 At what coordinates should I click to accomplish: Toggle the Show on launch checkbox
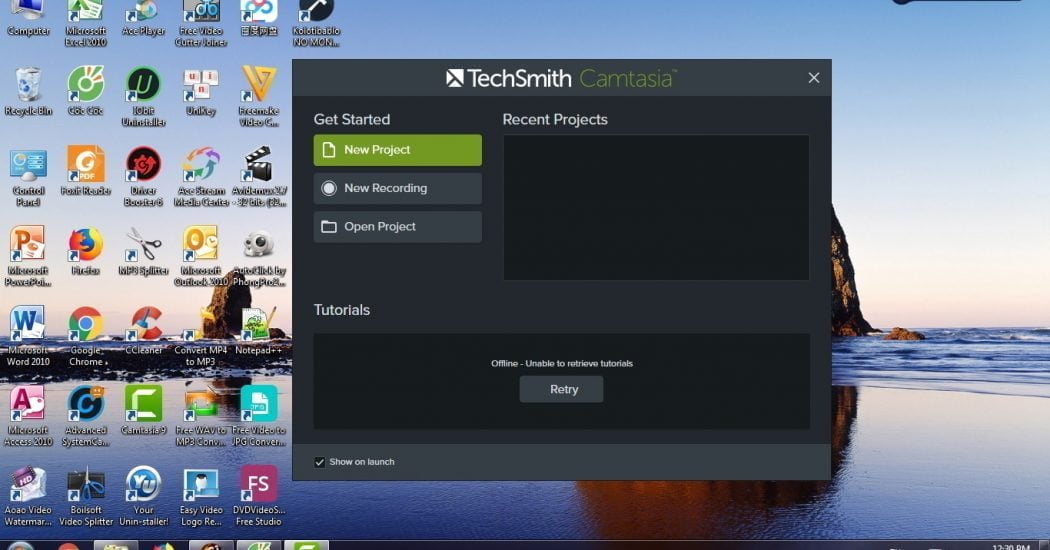coord(319,462)
